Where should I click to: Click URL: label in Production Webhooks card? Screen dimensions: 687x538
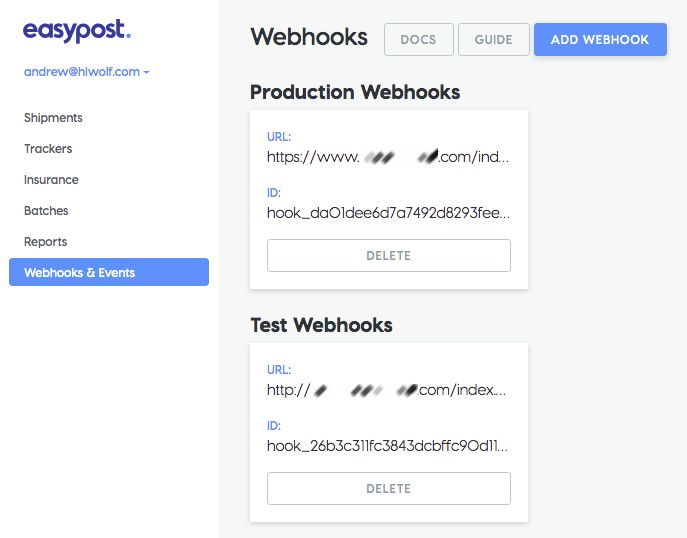click(279, 137)
